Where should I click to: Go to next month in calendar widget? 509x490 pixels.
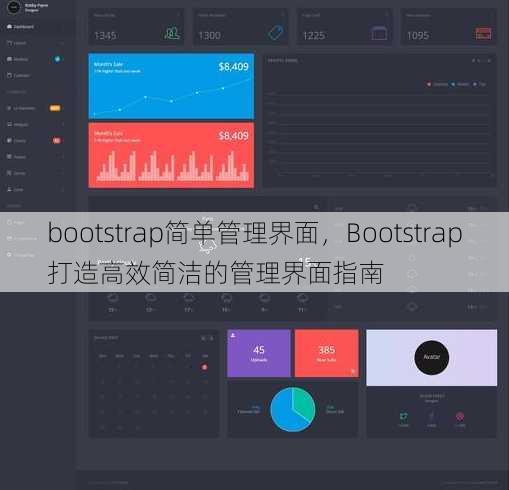[x=211, y=338]
